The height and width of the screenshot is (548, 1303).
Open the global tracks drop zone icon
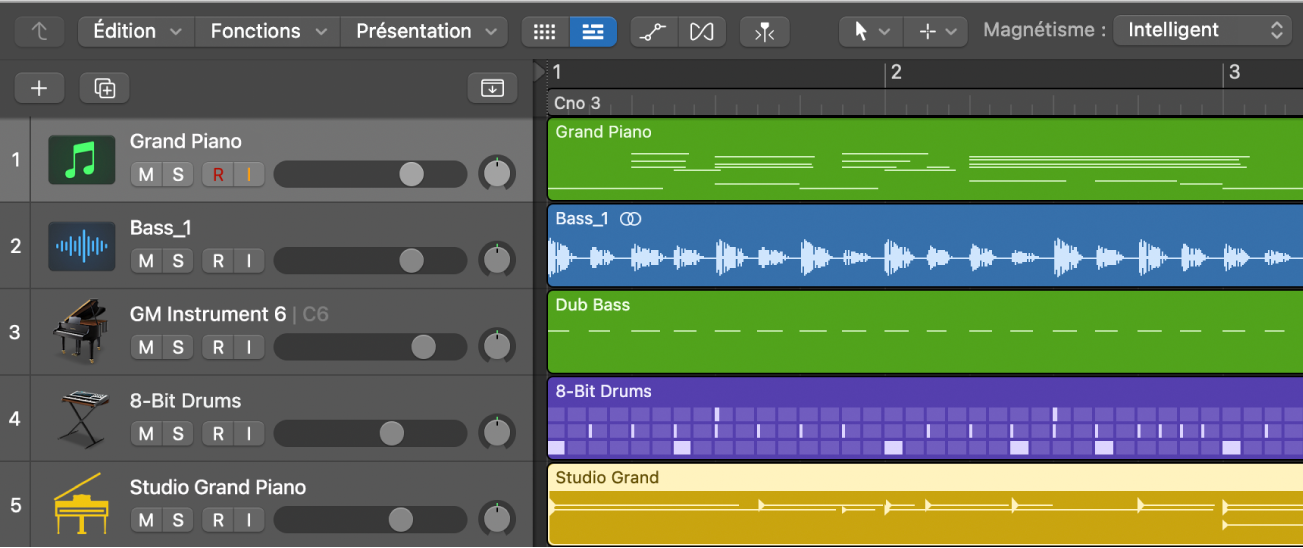[492, 88]
